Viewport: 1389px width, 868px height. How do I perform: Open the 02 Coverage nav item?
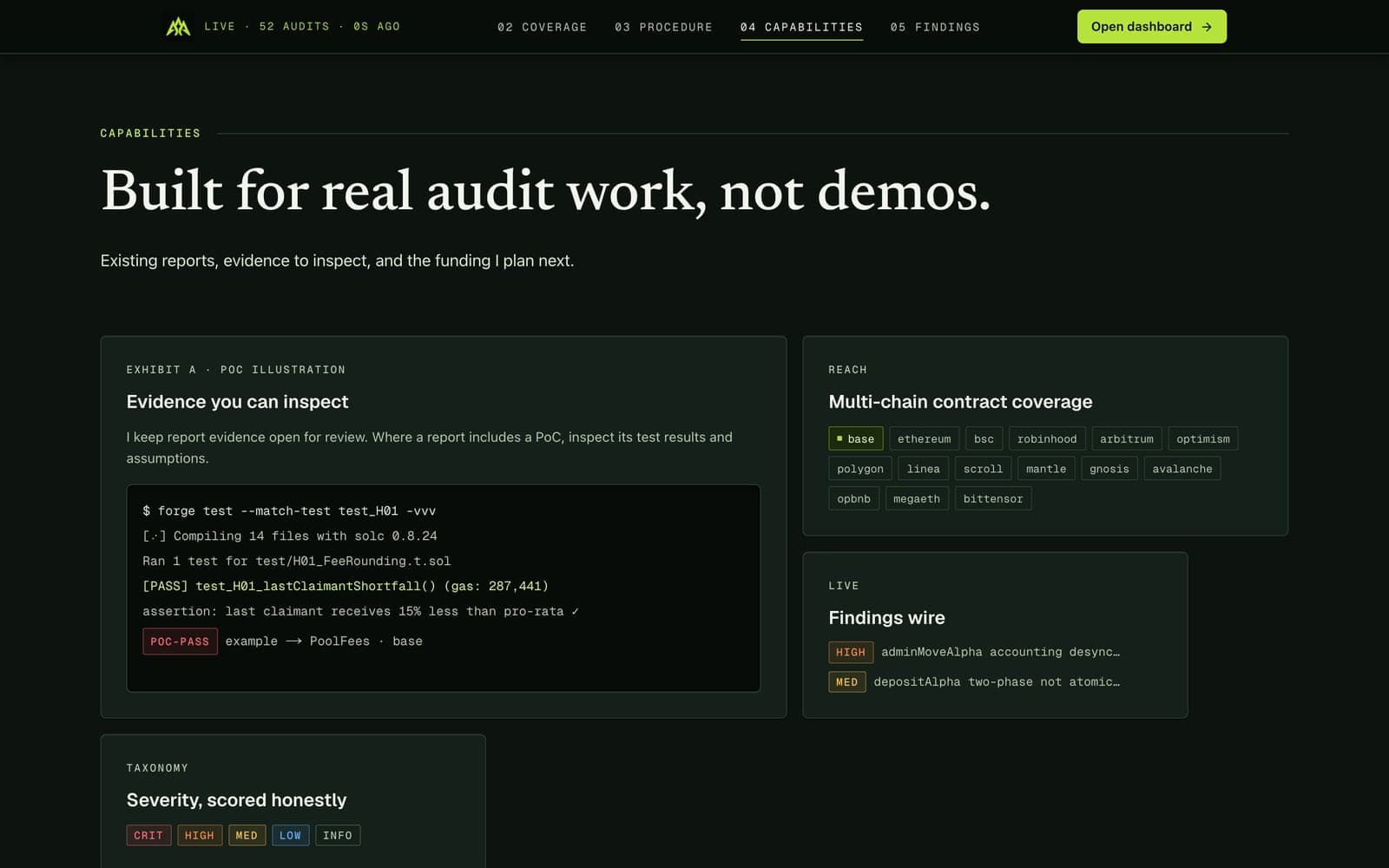pos(542,27)
